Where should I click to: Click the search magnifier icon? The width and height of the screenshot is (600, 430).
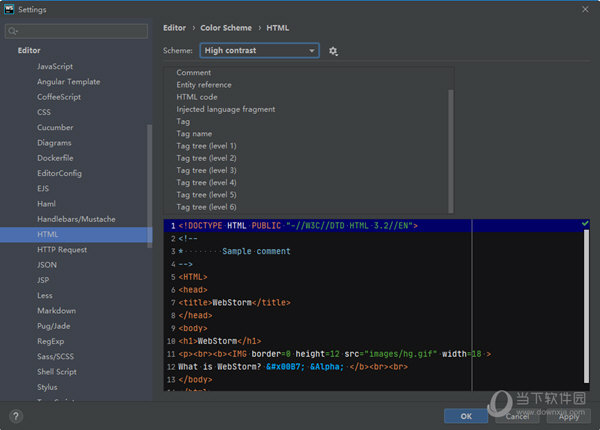[12, 31]
